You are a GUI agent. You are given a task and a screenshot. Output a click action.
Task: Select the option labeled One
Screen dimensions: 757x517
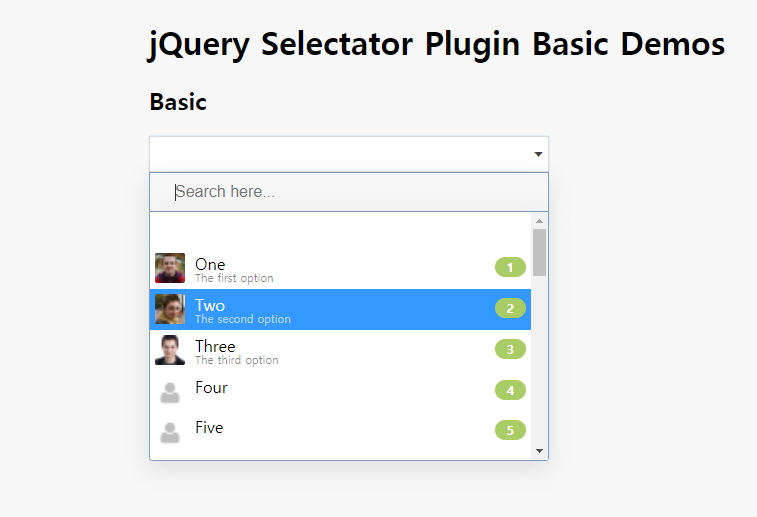[340, 268]
